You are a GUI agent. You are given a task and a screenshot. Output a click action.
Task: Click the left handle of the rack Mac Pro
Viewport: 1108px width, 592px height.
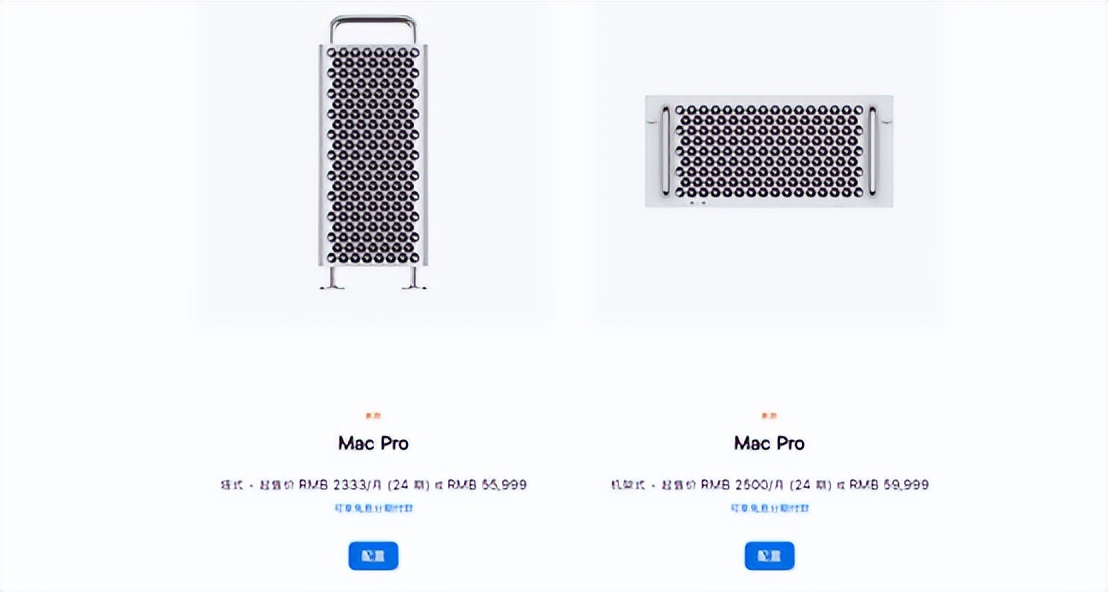click(x=663, y=150)
